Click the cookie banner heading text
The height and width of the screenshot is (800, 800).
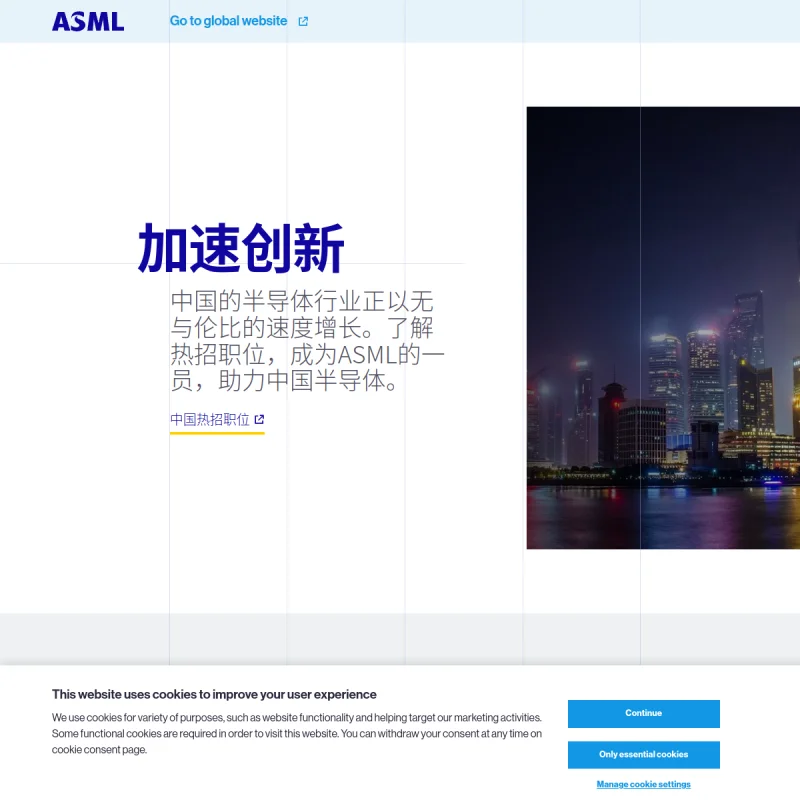coord(214,694)
